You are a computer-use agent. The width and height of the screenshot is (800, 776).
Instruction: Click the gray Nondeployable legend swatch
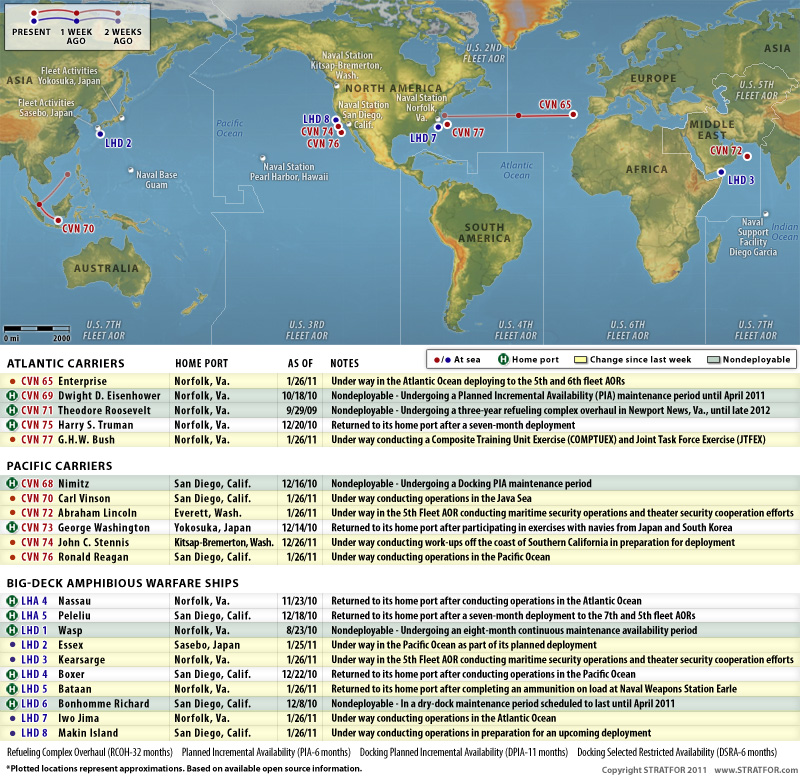pos(713,360)
